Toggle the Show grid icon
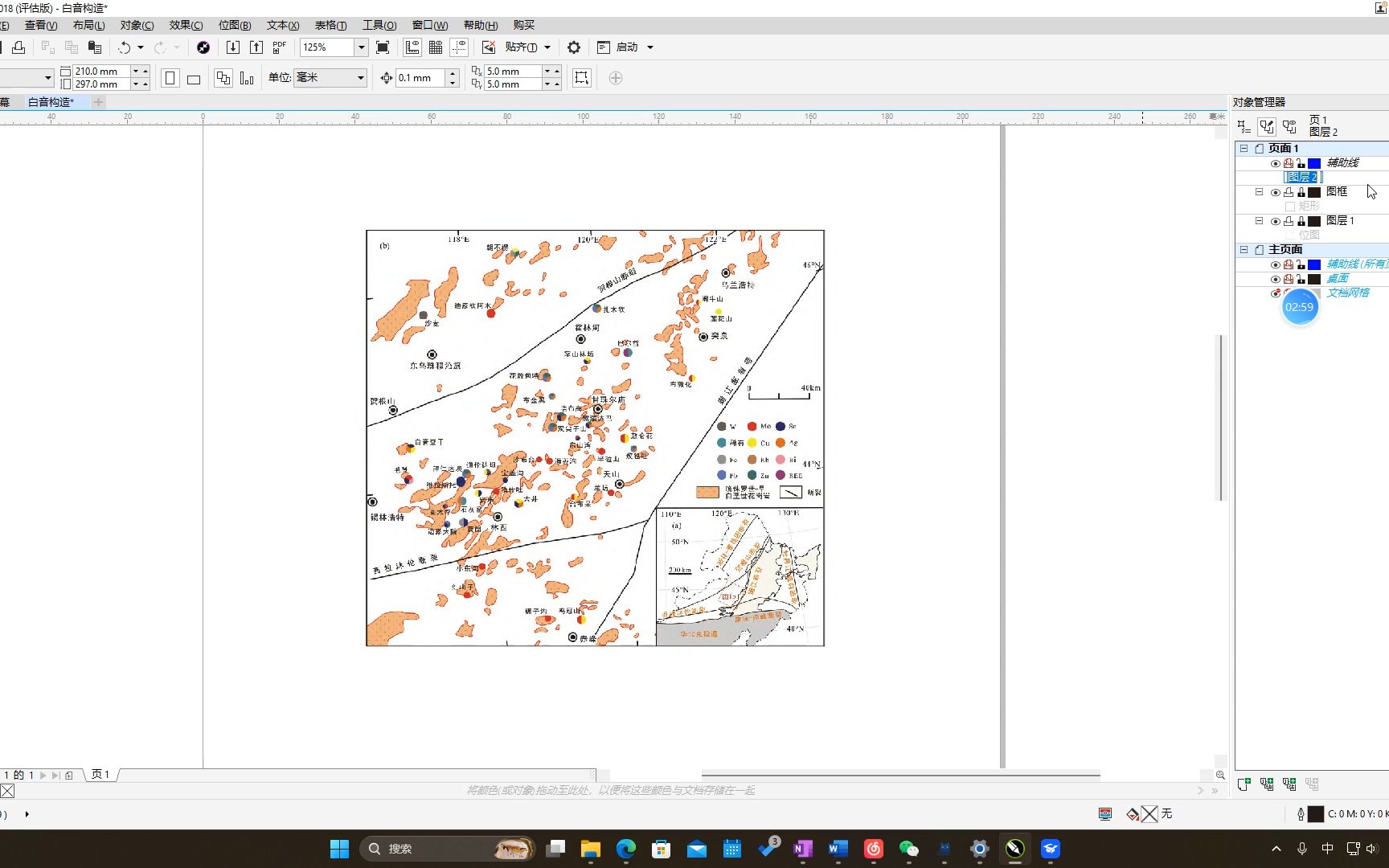 pyautogui.click(x=436, y=47)
